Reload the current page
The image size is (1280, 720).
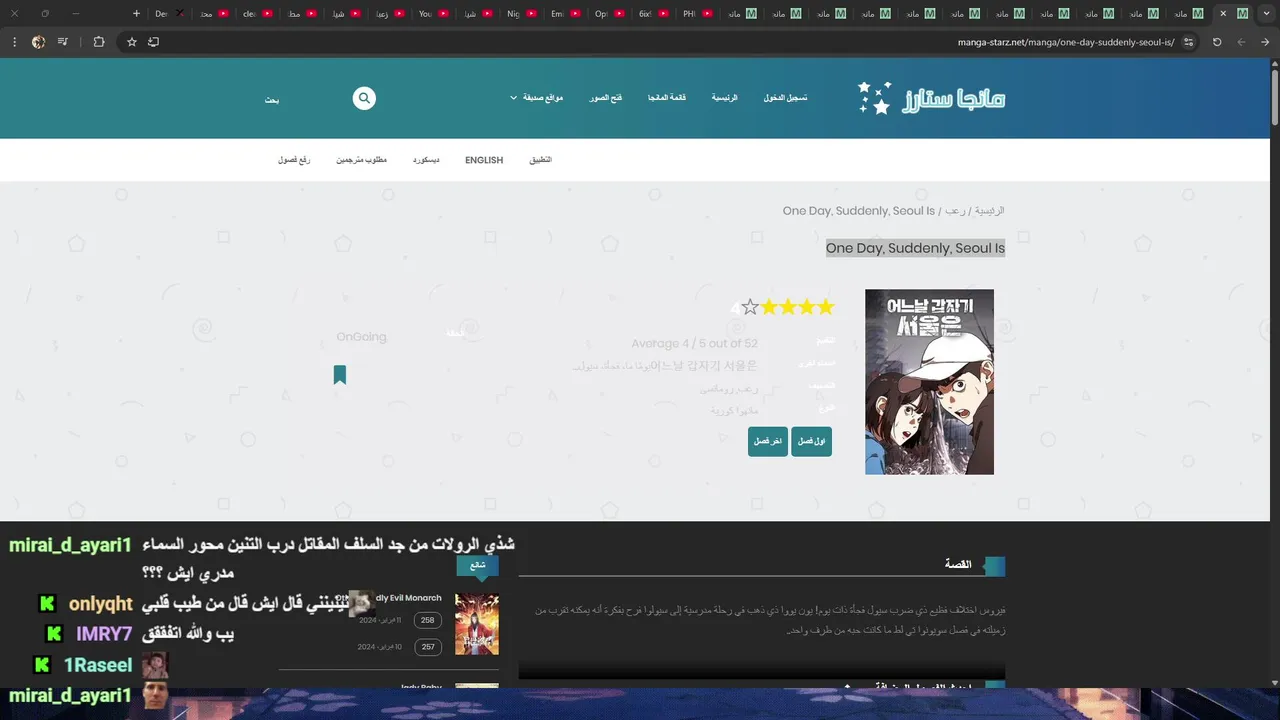click(1217, 42)
